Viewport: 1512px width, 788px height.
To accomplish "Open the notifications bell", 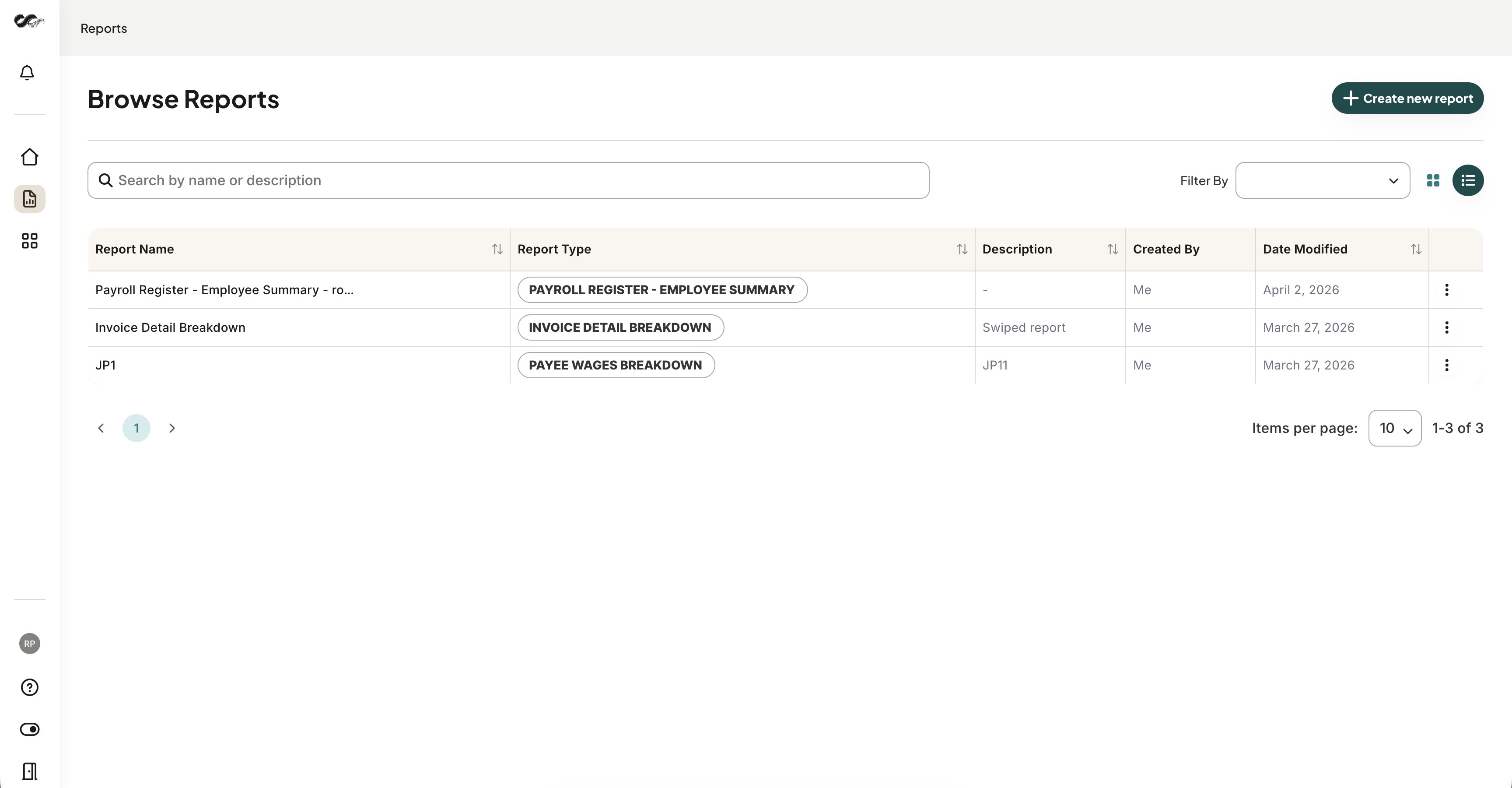I will [27, 72].
